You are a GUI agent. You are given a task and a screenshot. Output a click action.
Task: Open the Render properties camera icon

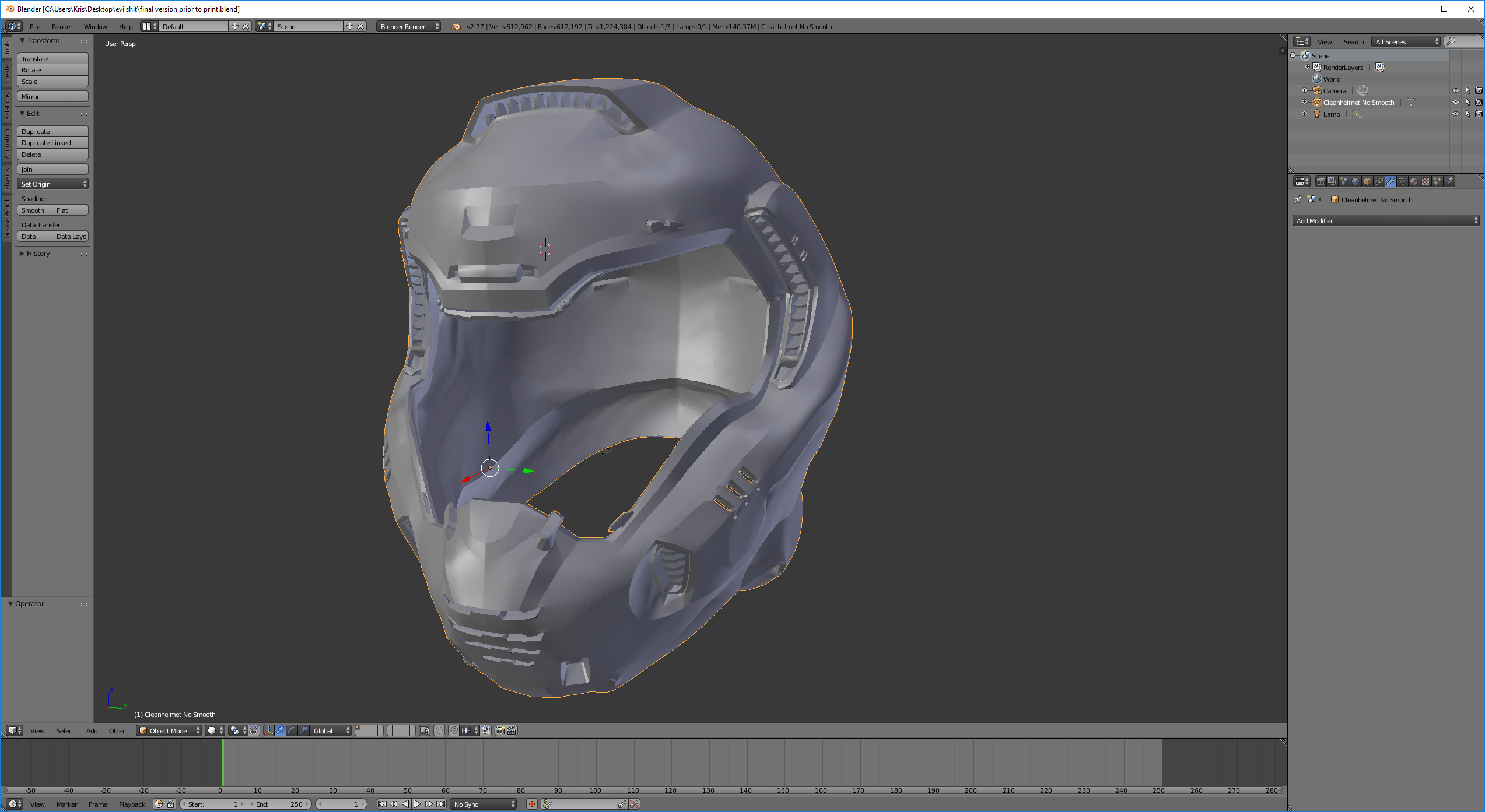(1321, 181)
